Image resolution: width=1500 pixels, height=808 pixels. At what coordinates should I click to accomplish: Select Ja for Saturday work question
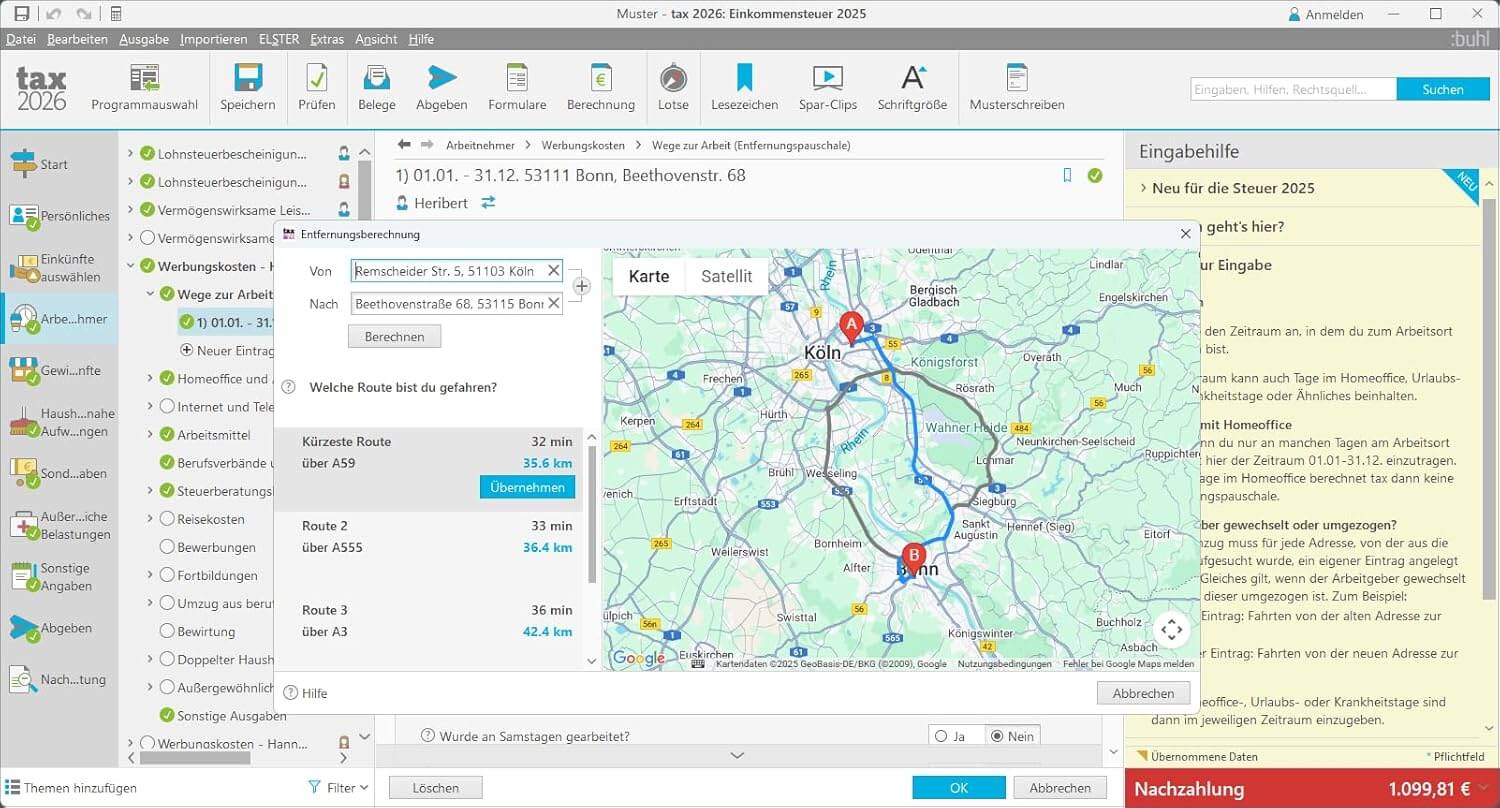pos(940,736)
